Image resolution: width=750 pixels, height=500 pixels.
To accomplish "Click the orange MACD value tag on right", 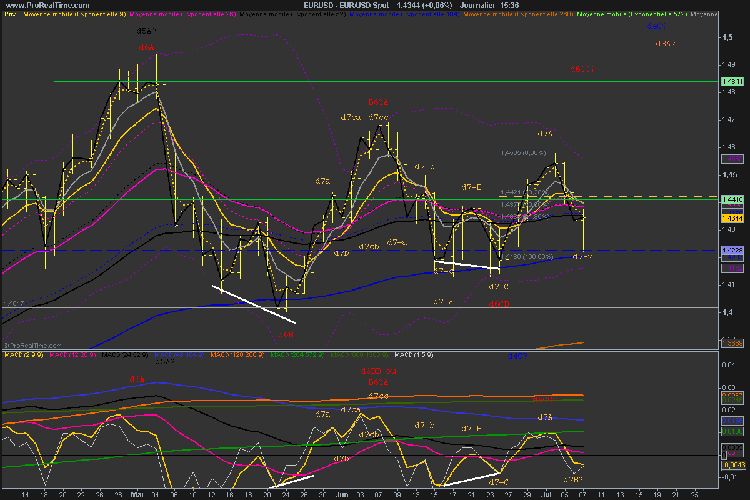I will [731, 396].
